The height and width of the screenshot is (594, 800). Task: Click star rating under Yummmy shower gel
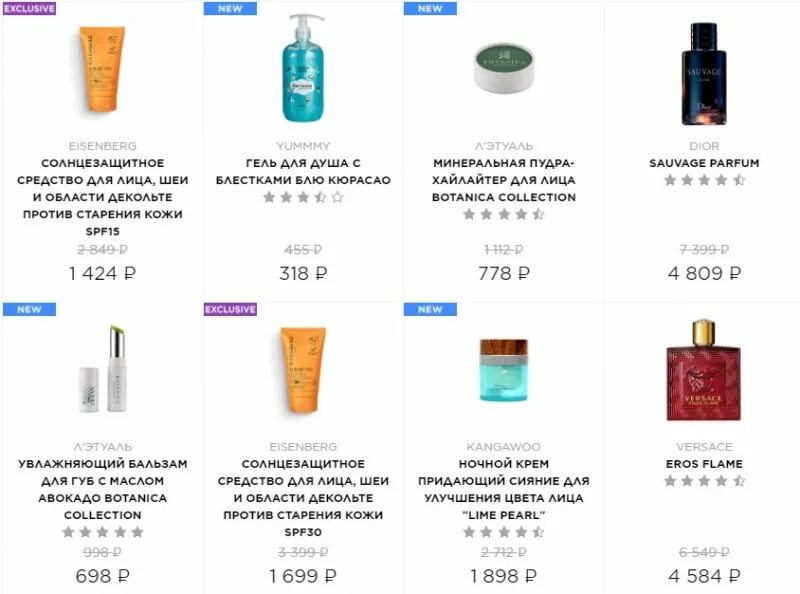(x=303, y=197)
